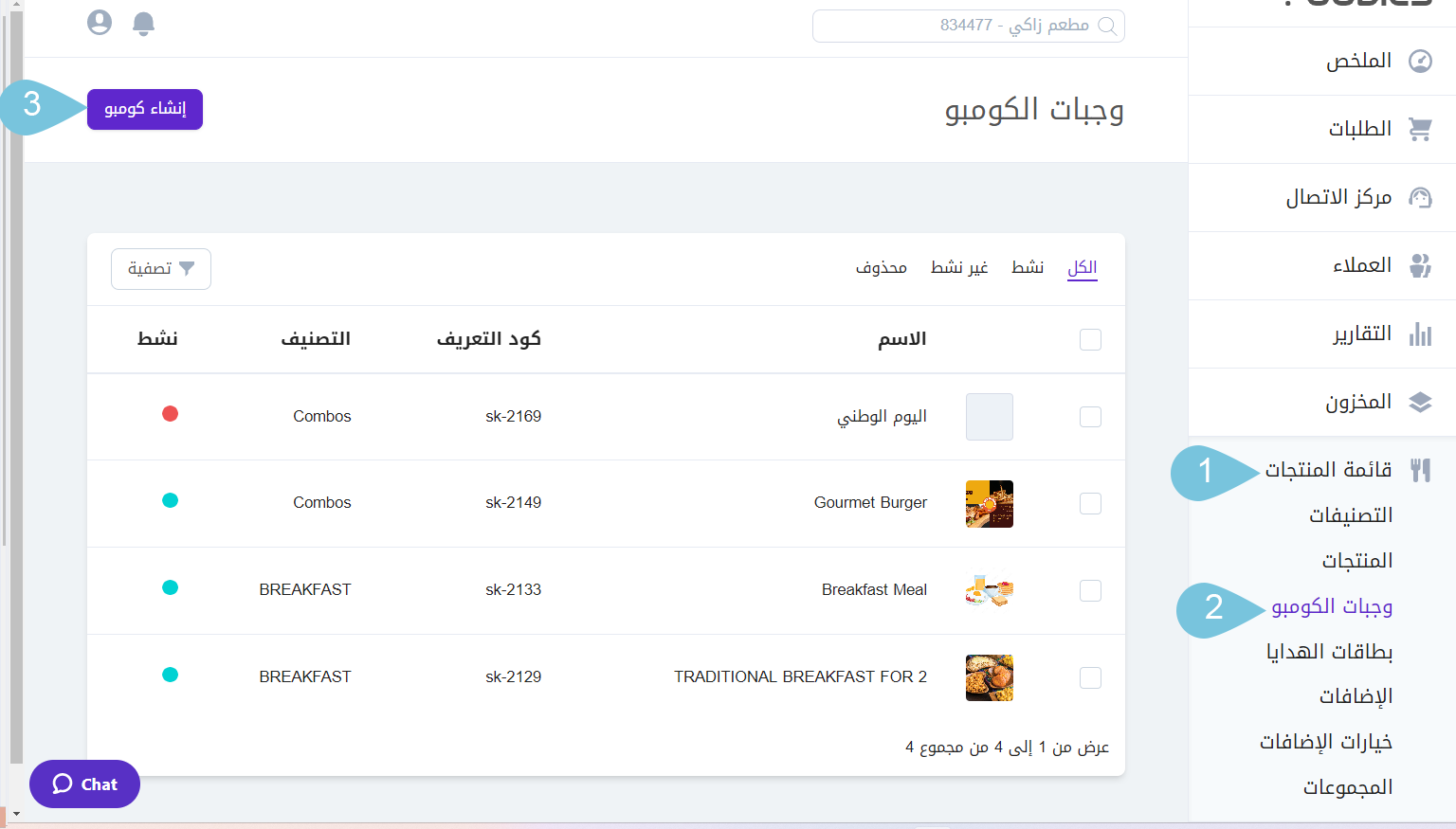Switch to the غير نشط tab

(x=959, y=268)
